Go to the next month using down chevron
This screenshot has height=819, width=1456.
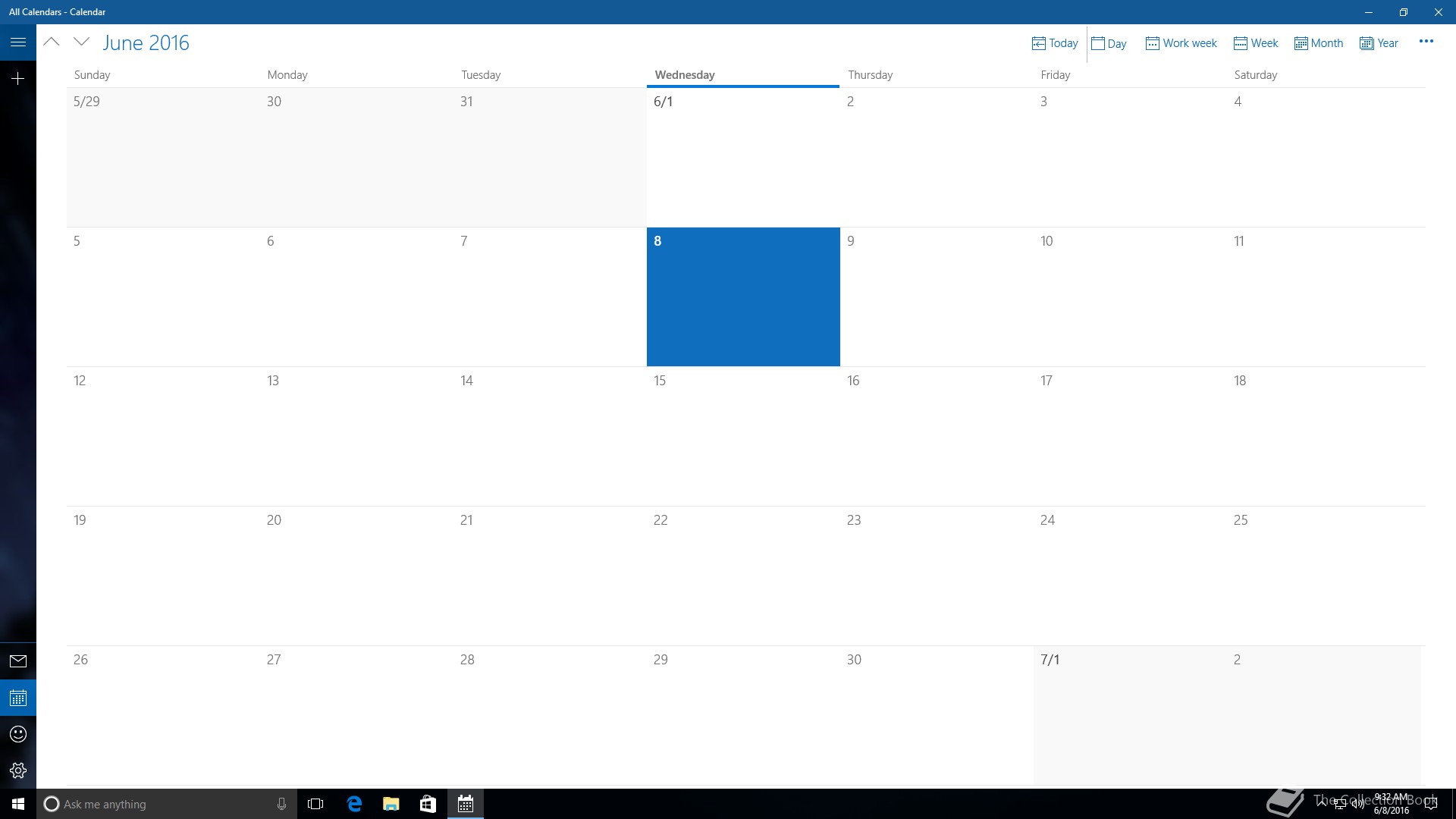(82, 42)
